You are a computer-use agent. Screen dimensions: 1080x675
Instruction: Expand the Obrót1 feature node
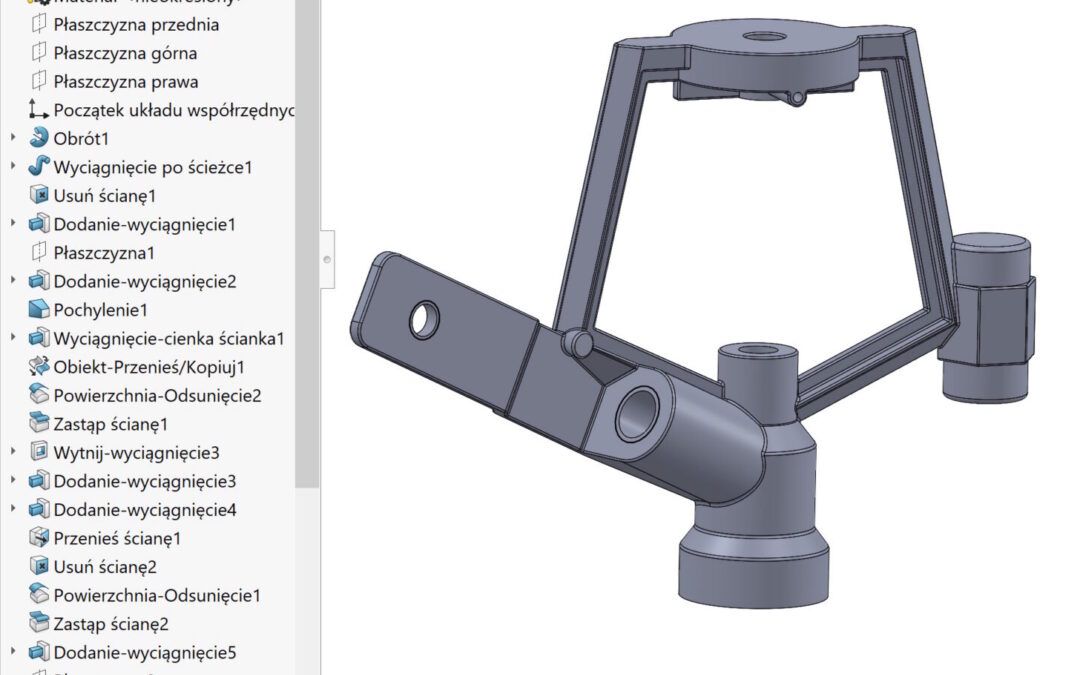pos(13,138)
